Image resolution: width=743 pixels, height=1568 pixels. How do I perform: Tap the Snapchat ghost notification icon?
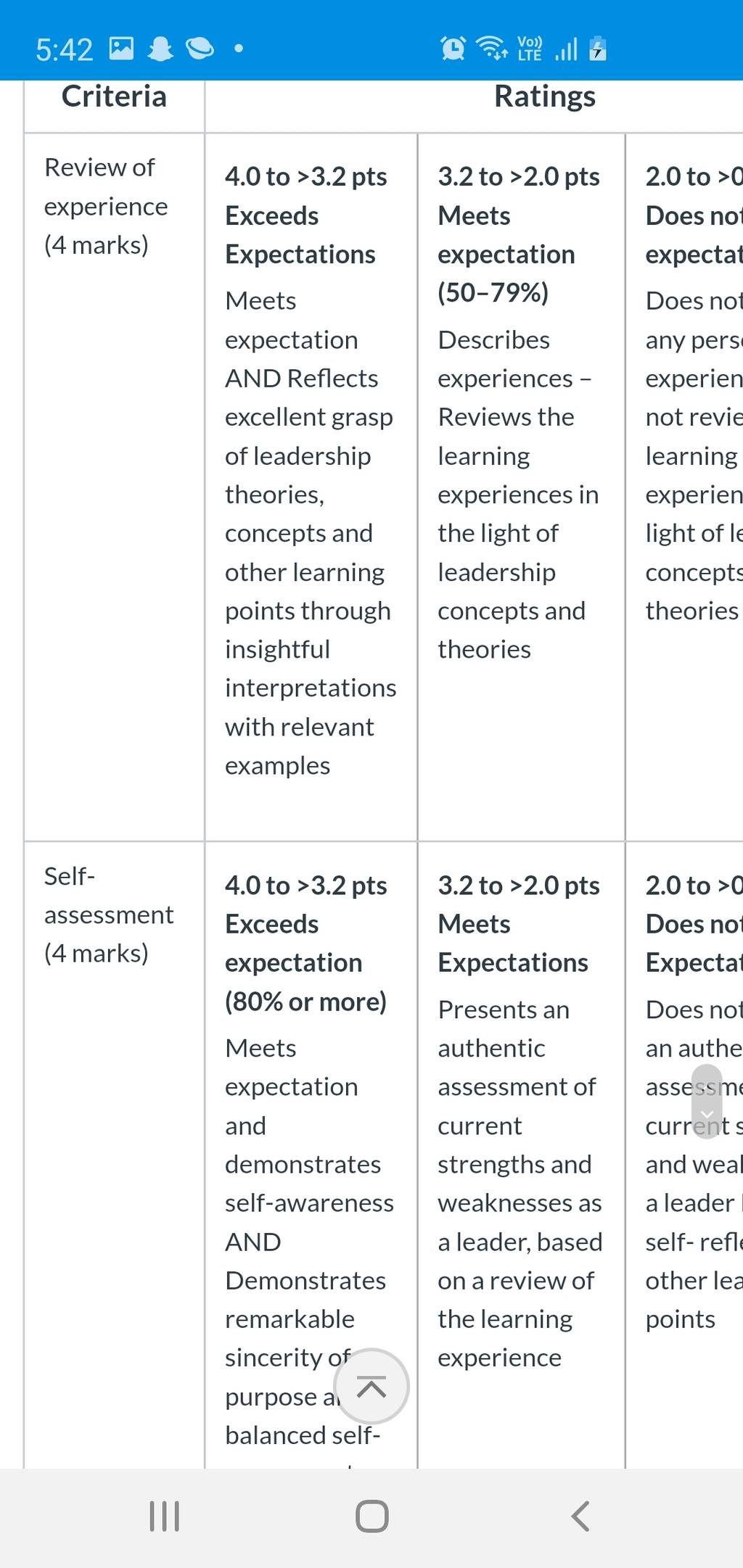tap(160, 49)
